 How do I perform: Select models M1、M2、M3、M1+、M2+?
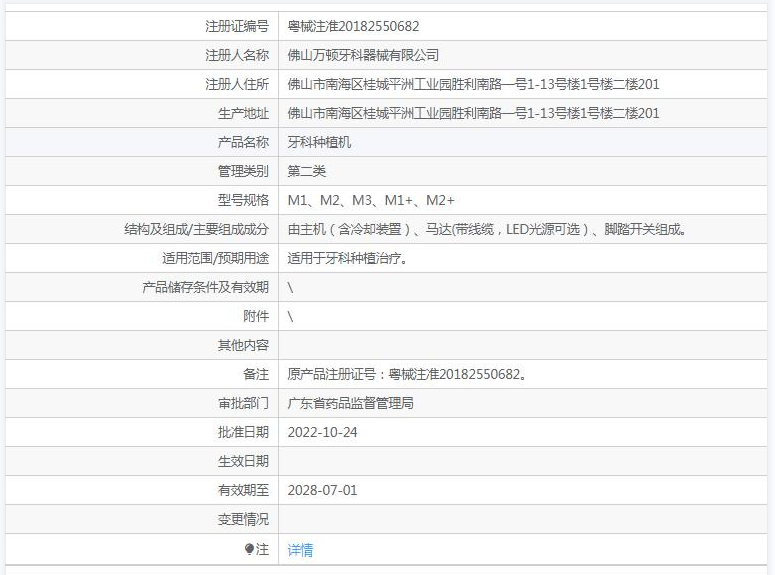[371, 200]
